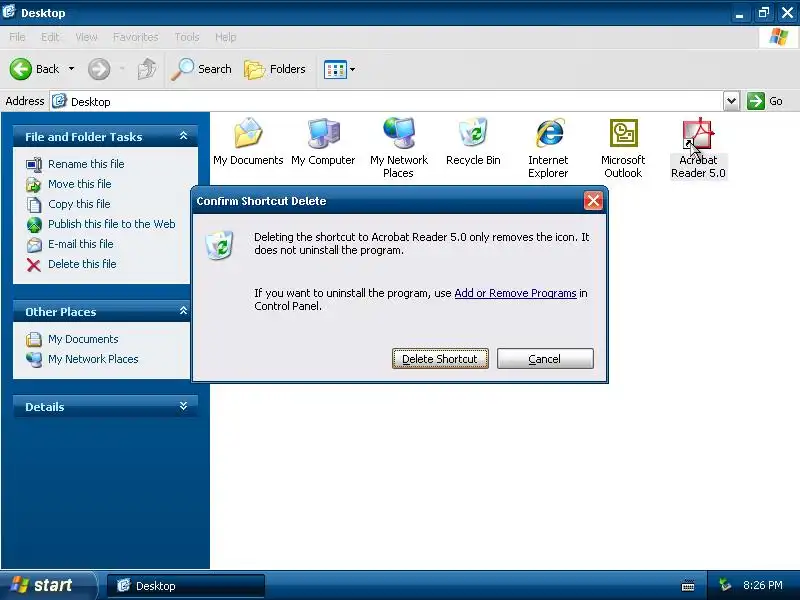Toggle the Folders pane button
This screenshot has height=600, width=800.
(x=275, y=69)
